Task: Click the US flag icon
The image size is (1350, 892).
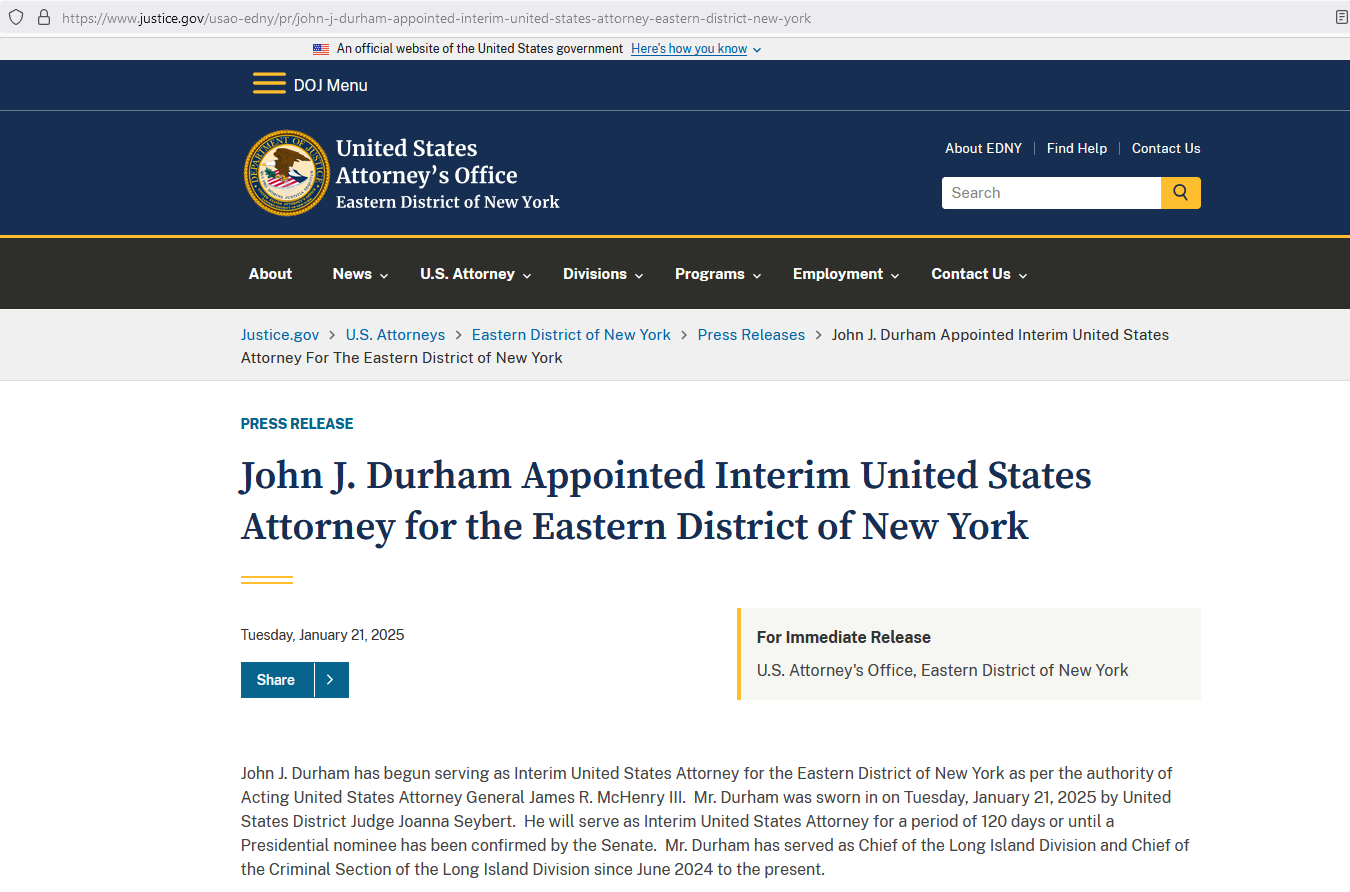Action: (x=321, y=49)
